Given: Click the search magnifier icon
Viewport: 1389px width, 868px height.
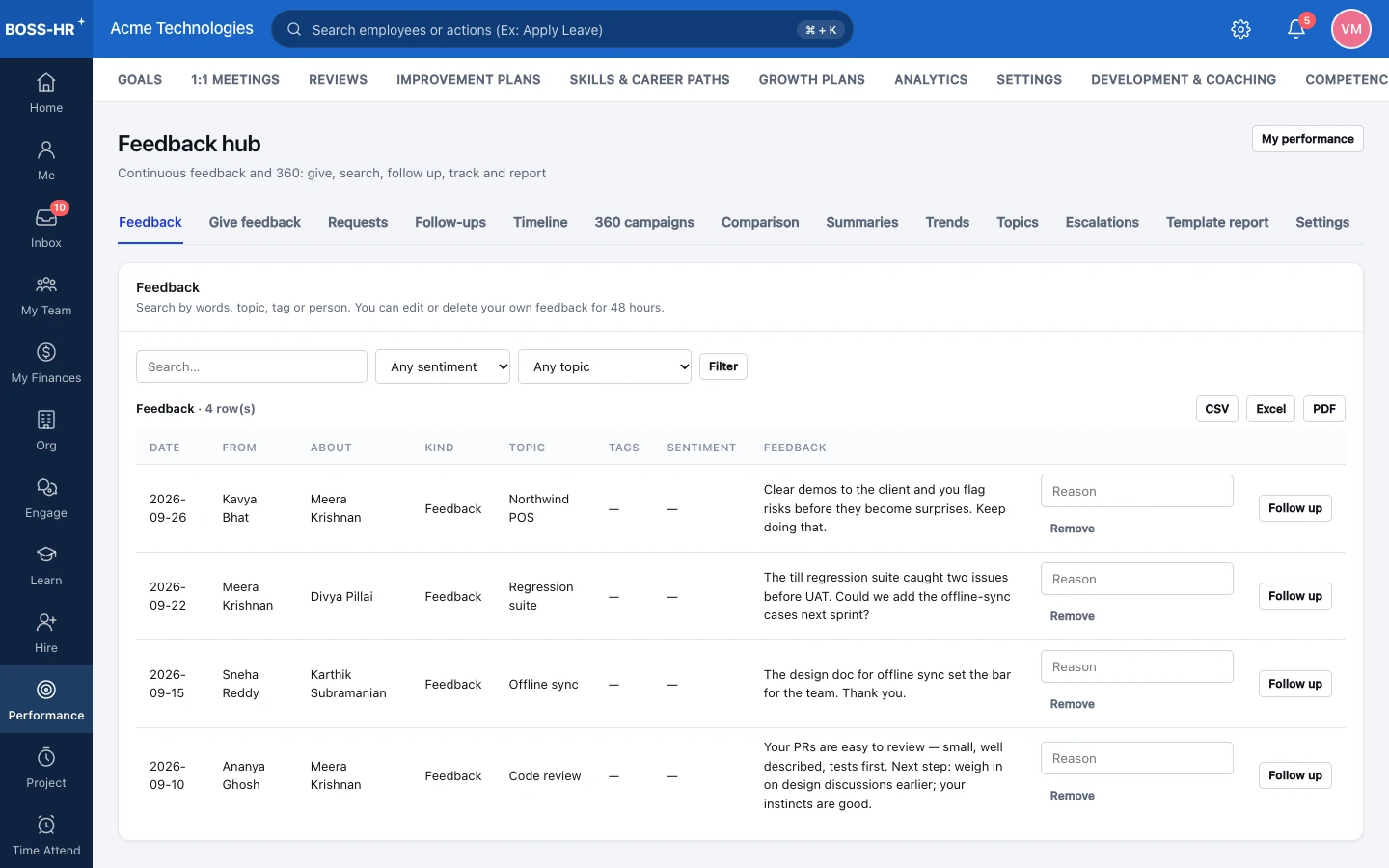Looking at the screenshot, I should coord(294,29).
